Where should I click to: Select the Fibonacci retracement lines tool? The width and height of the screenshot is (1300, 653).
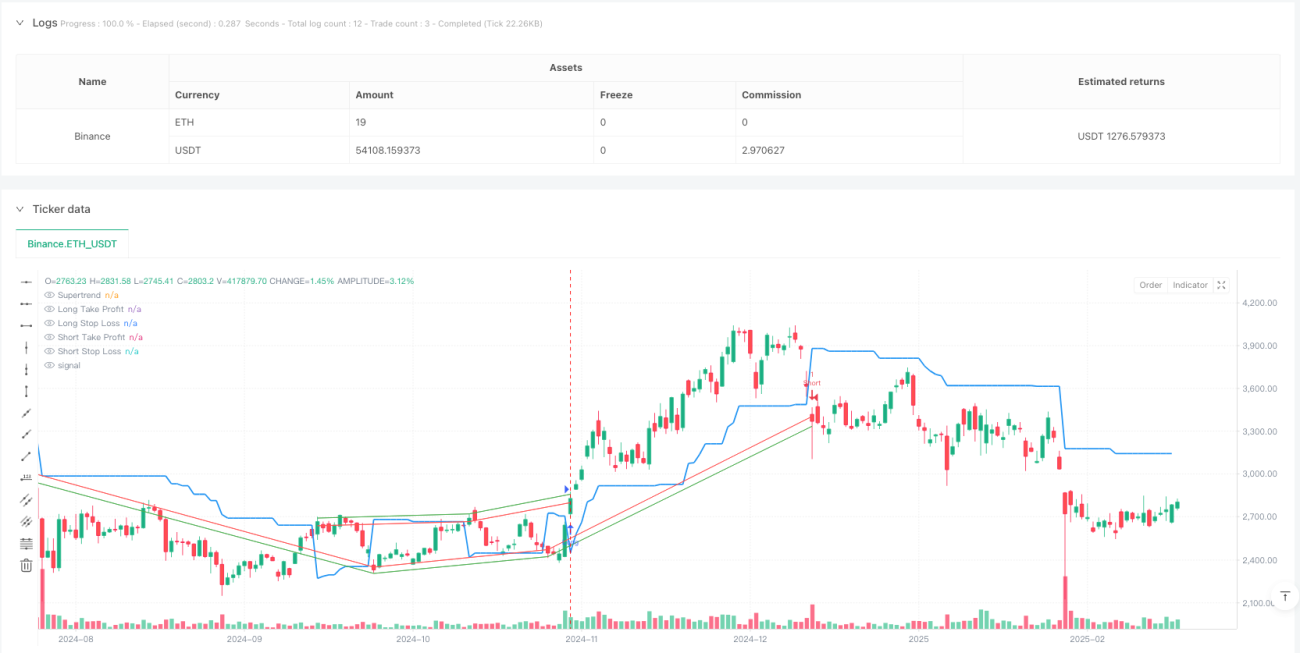pyautogui.click(x=27, y=544)
